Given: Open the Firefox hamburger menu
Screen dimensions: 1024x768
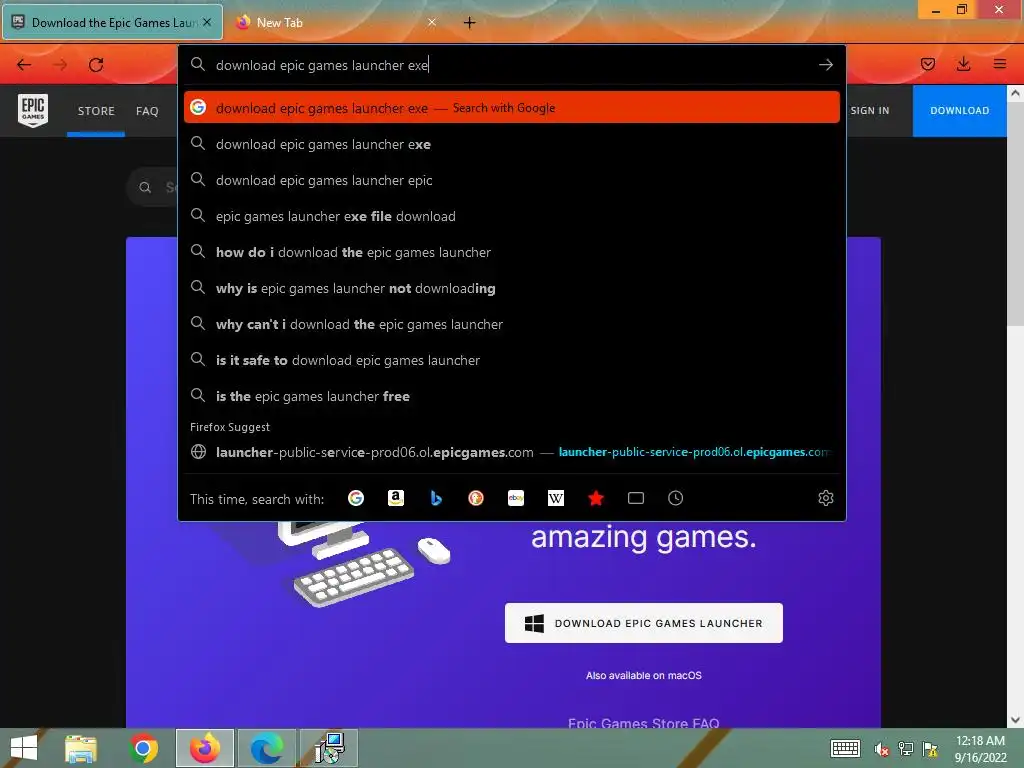Looking at the screenshot, I should 999,64.
